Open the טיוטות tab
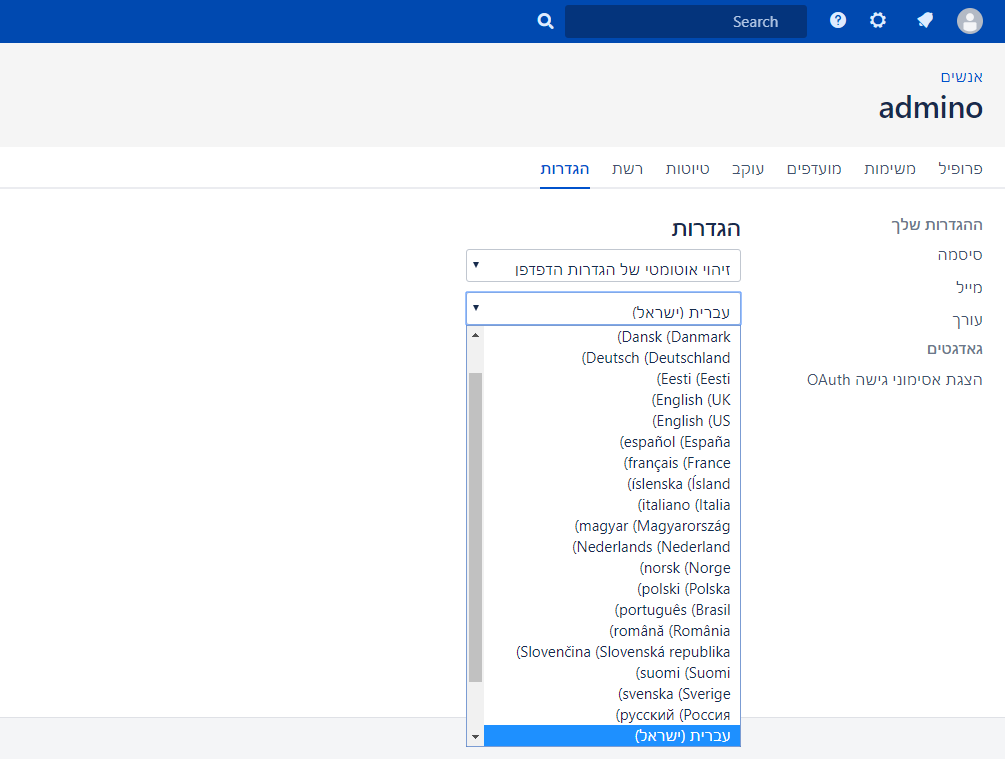The image size is (1005, 759). coord(688,169)
